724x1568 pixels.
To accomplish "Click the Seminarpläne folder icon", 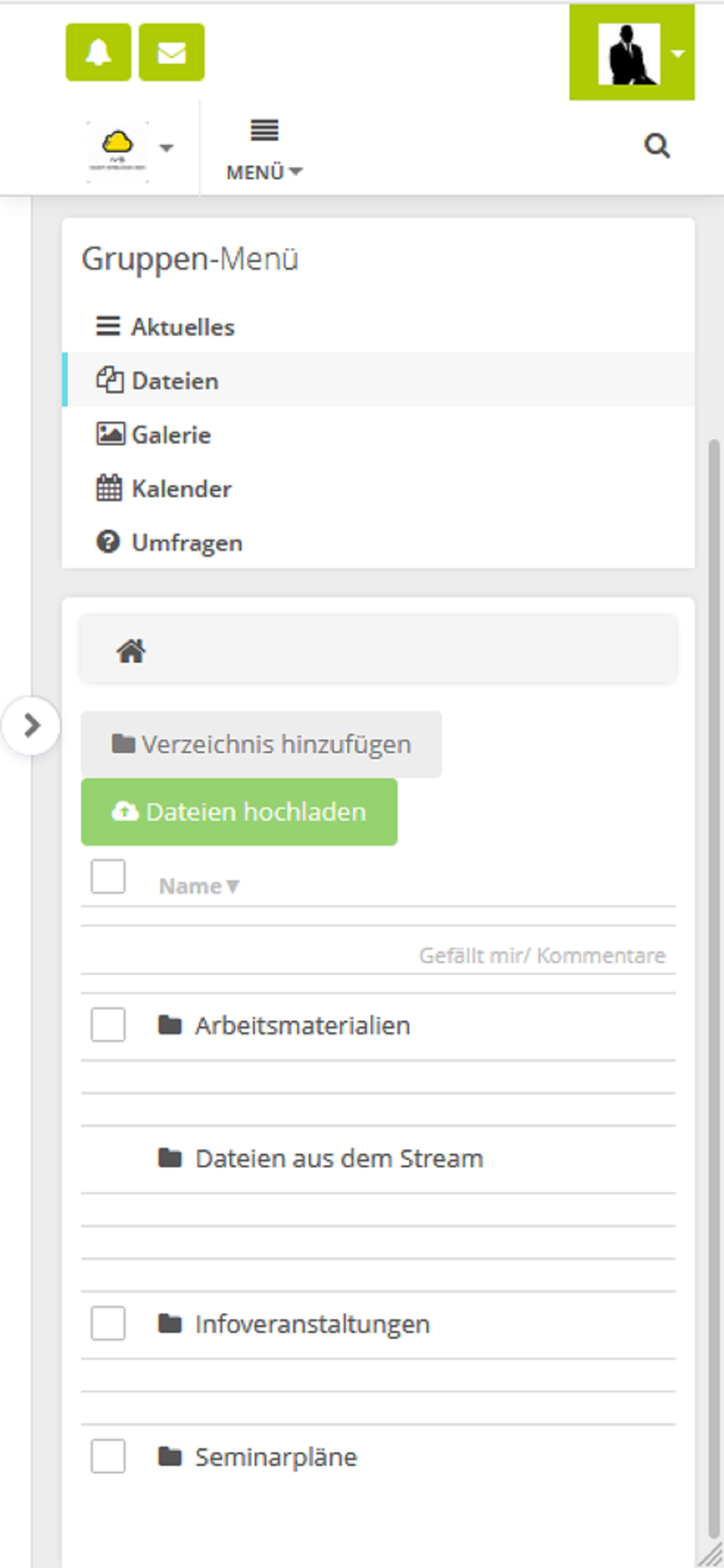I will 170,1456.
